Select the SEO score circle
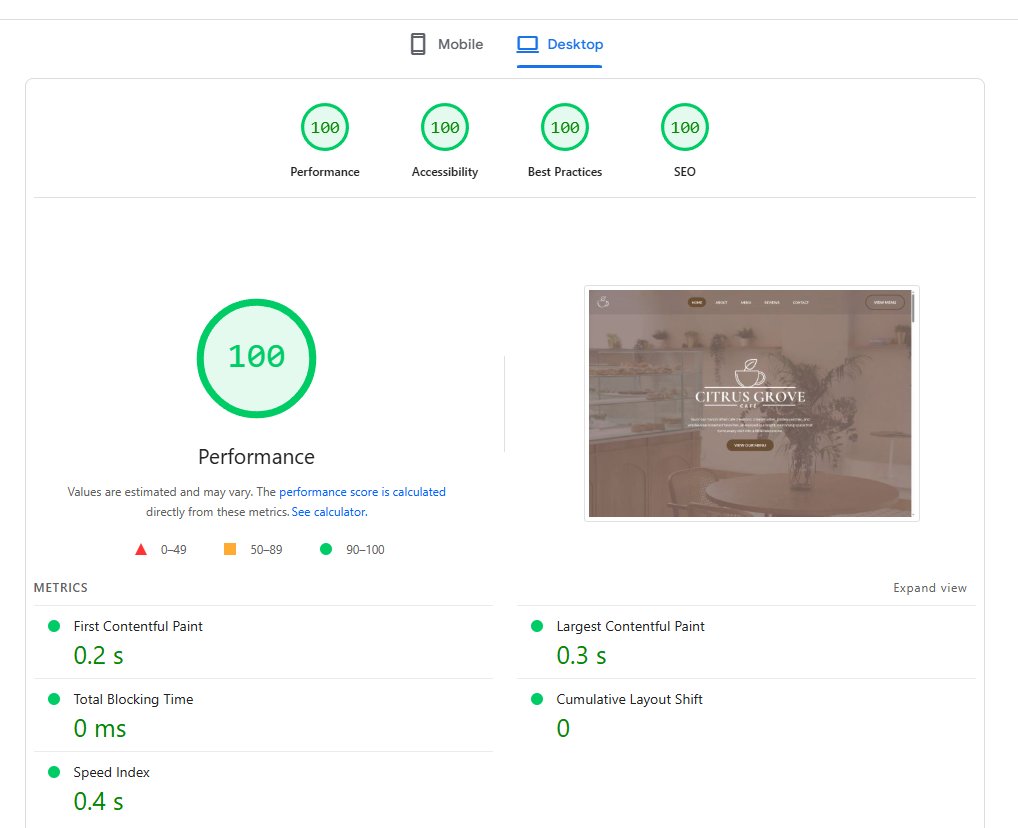The height and width of the screenshot is (828, 1018). coord(684,127)
